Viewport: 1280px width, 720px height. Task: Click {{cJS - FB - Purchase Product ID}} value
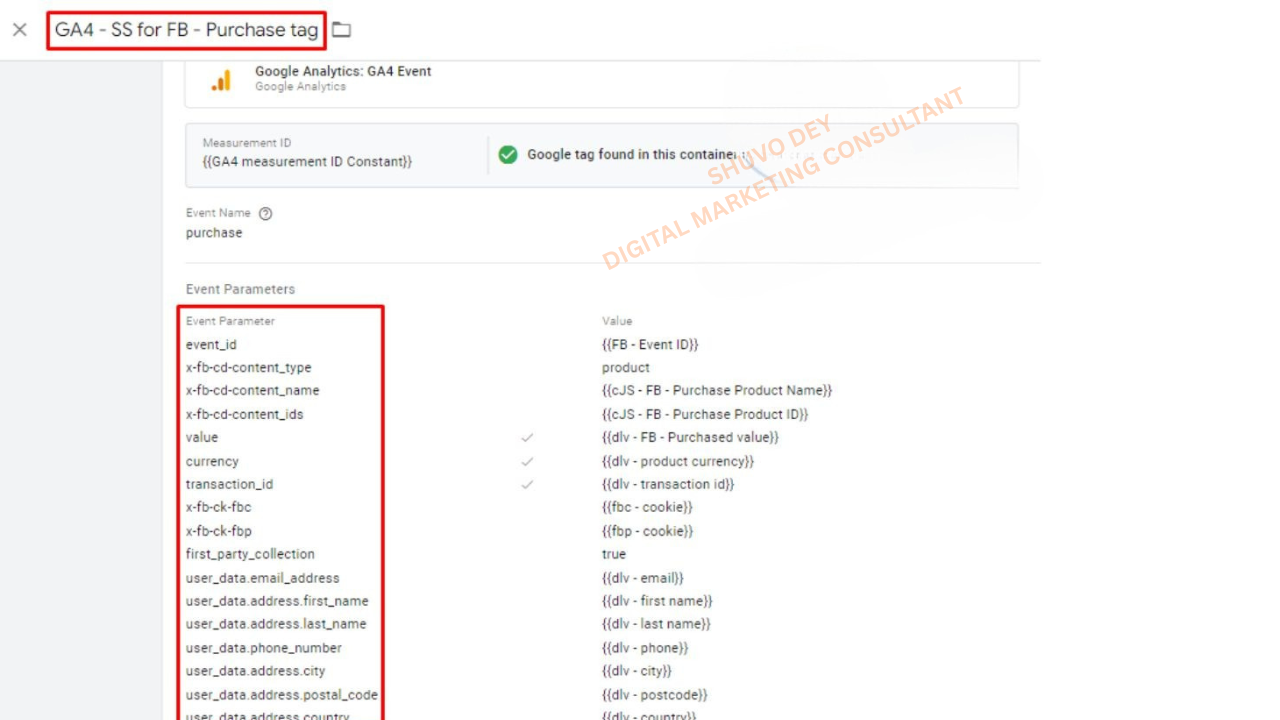pos(705,414)
